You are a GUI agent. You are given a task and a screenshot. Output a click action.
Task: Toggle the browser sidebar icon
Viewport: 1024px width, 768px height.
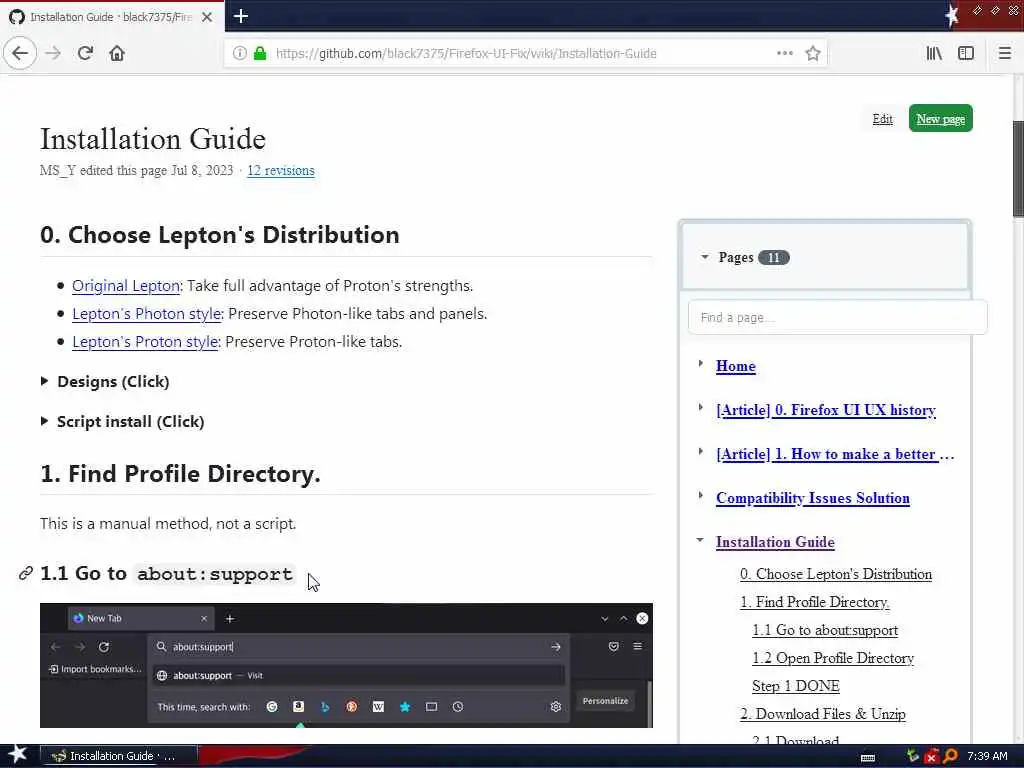(966, 53)
